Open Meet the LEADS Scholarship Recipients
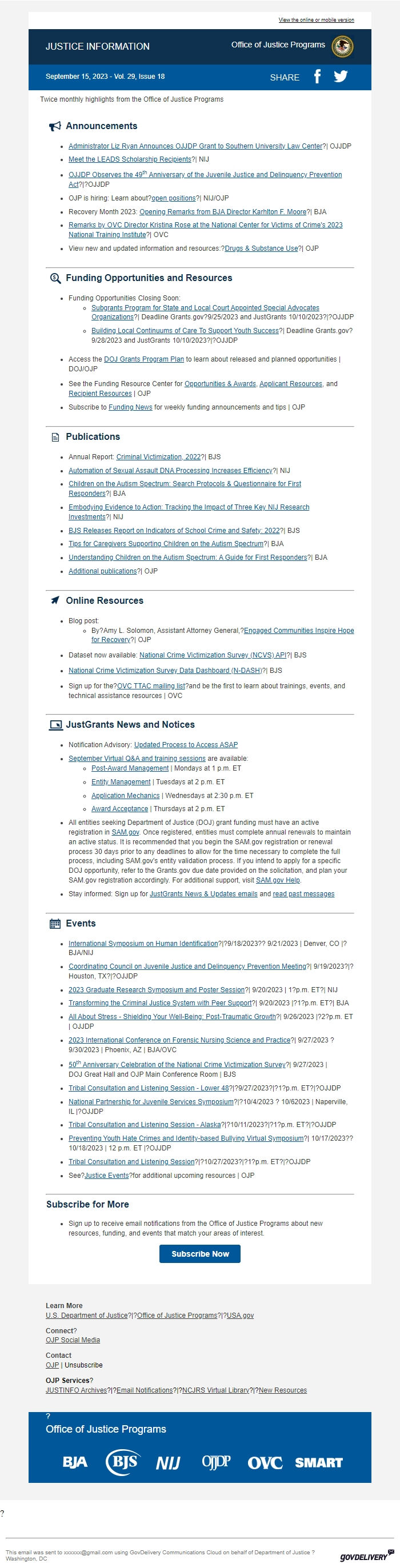This screenshot has width=400, height=1568. coord(130,159)
